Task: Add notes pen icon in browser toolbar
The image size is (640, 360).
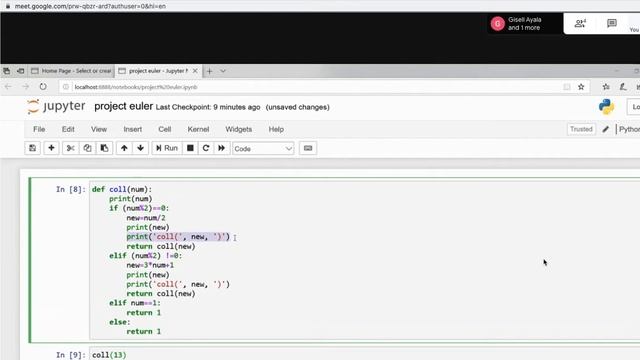Action: pos(623,87)
